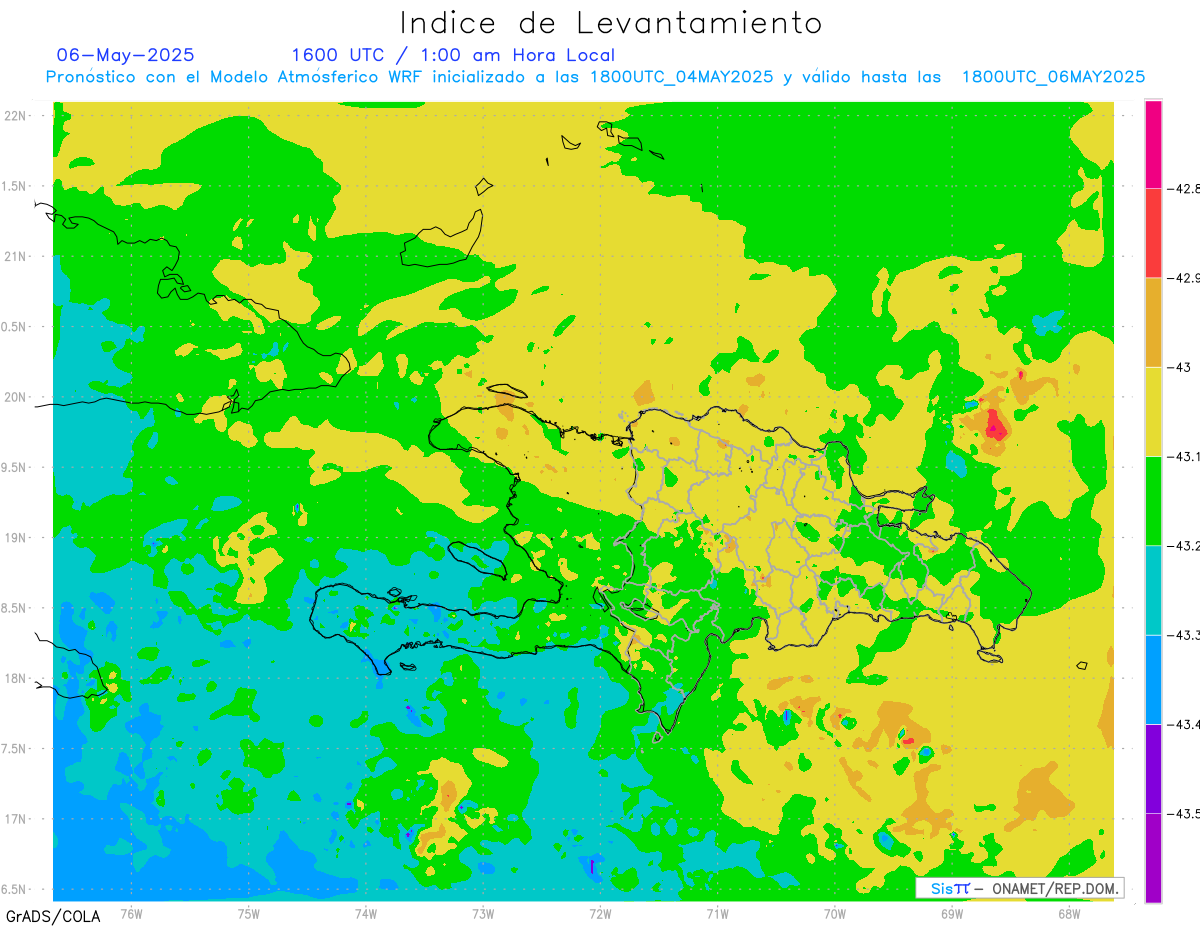Click the '17N' latitude label
1200x927 pixels.
point(15,819)
